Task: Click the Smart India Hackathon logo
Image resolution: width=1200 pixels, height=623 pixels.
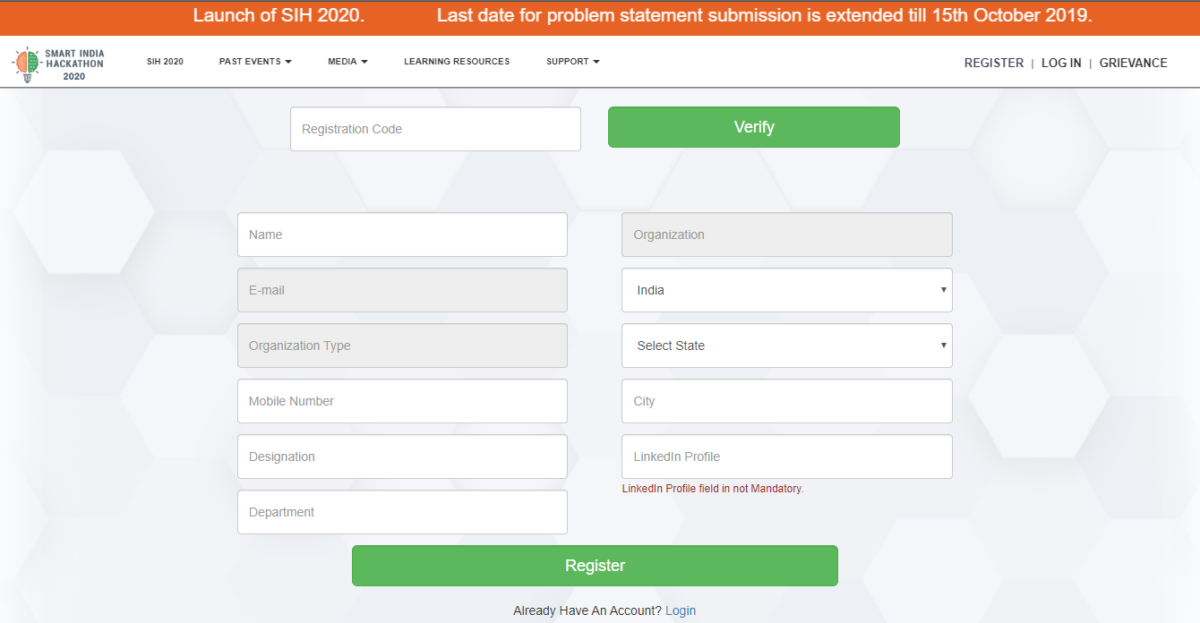Action: pyautogui.click(x=58, y=63)
